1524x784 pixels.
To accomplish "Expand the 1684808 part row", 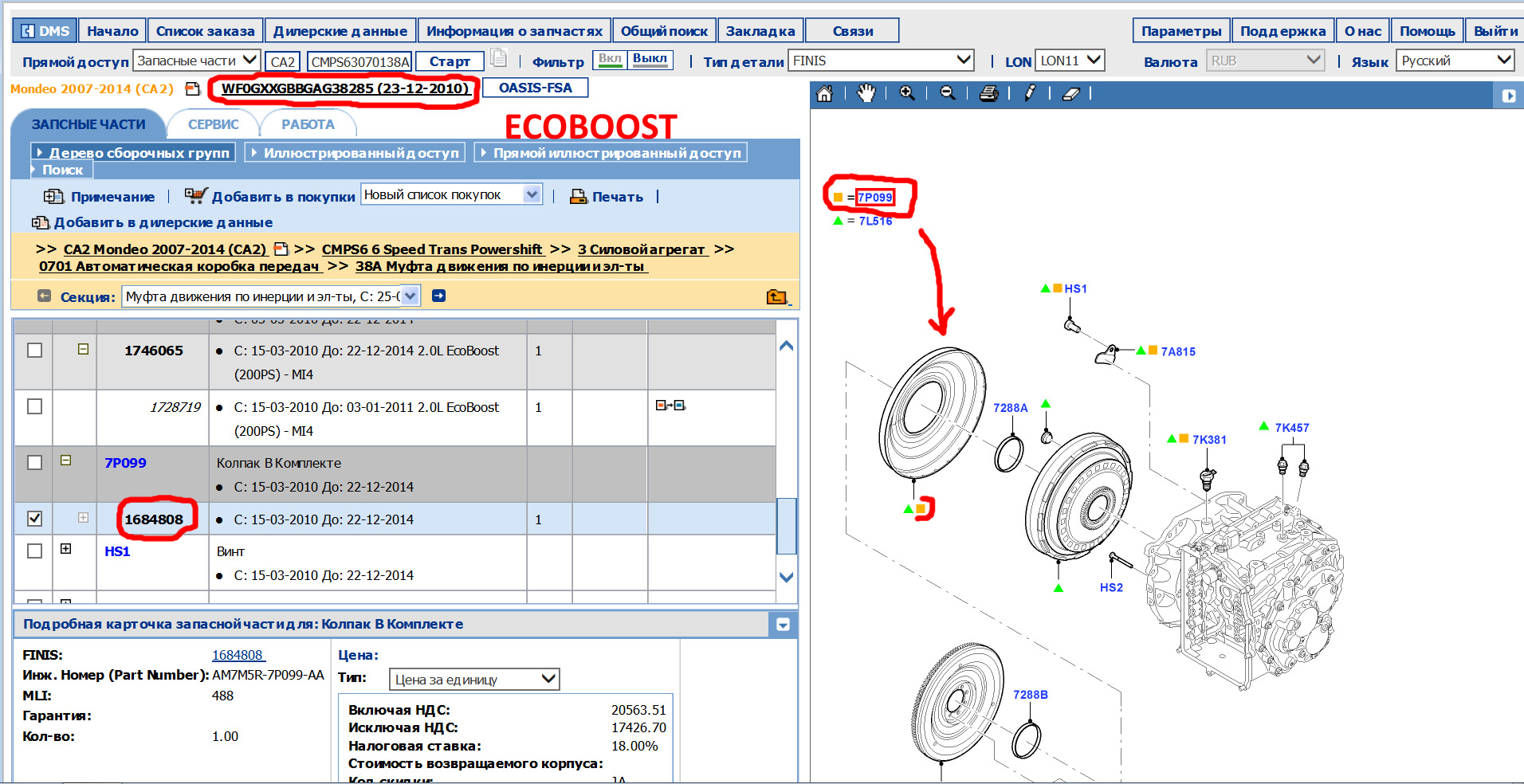I will tap(83, 518).
